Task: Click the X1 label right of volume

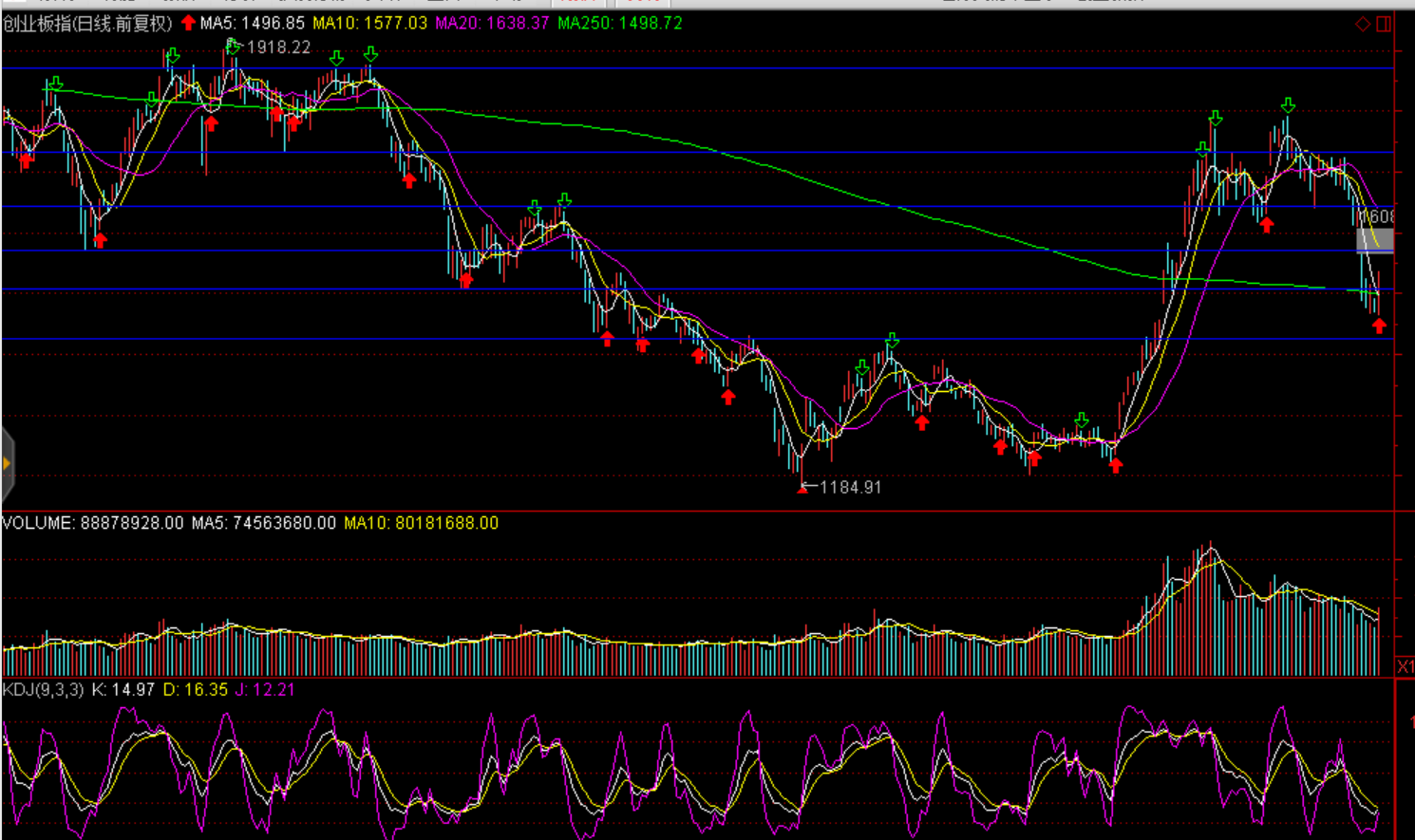Action: 1405,666
